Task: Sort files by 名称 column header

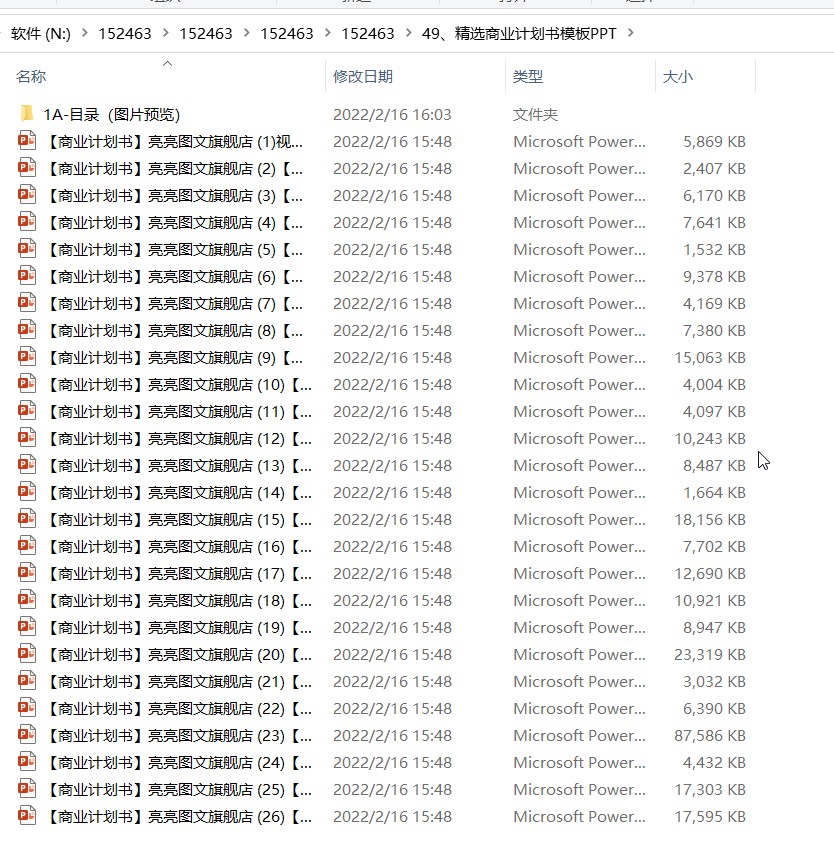Action: 31,76
